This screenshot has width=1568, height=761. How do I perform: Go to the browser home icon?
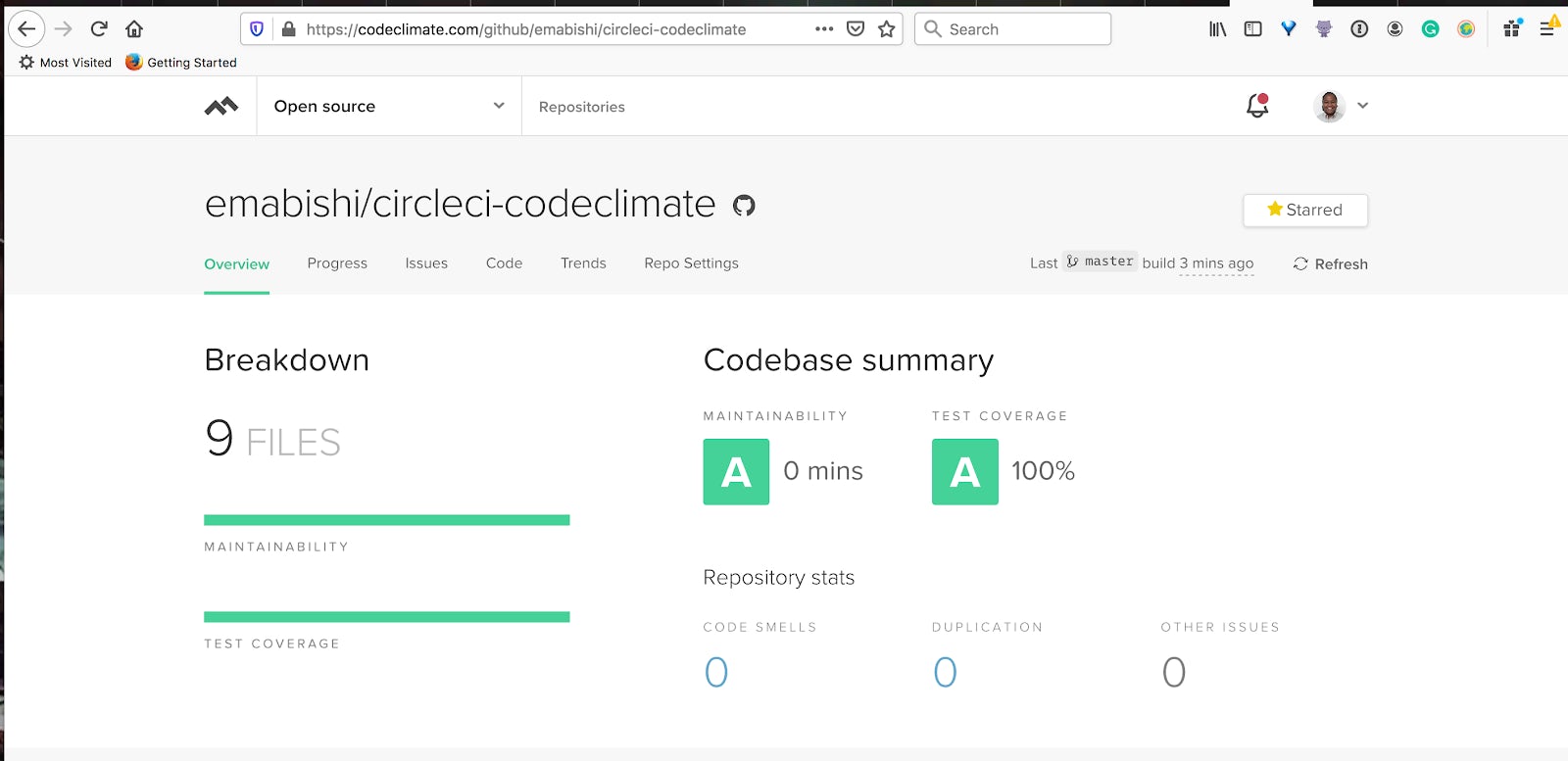(x=134, y=29)
